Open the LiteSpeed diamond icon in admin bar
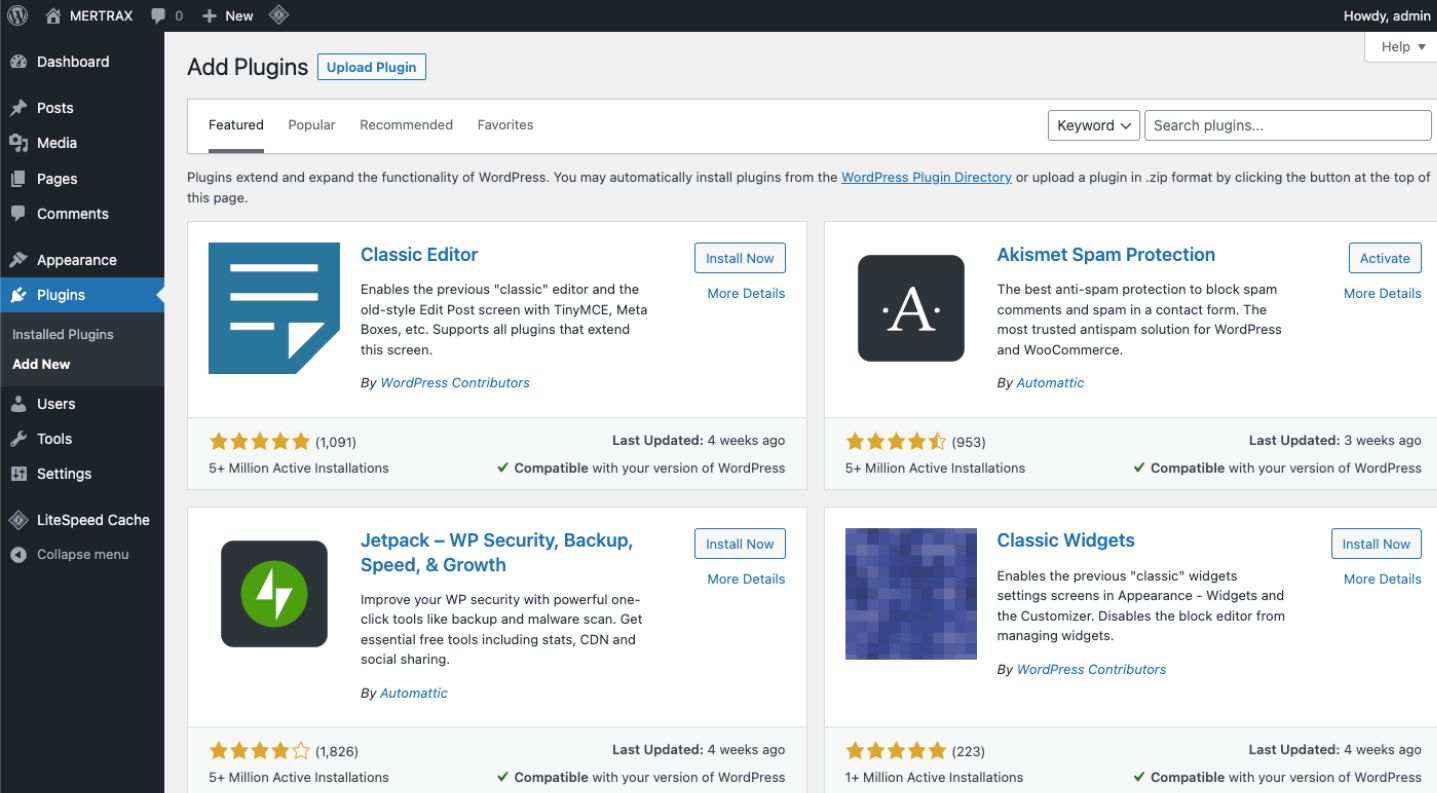The image size is (1437, 793). [280, 15]
